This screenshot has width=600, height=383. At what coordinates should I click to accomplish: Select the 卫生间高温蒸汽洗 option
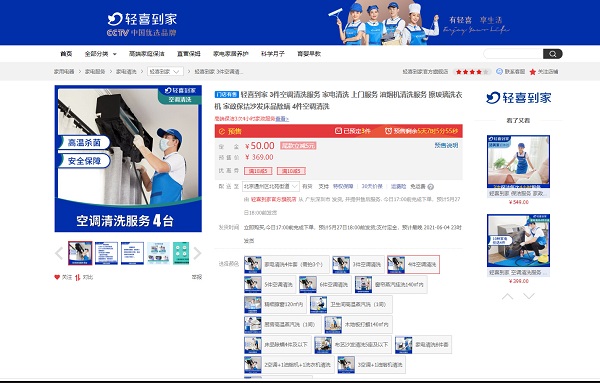click(351, 305)
